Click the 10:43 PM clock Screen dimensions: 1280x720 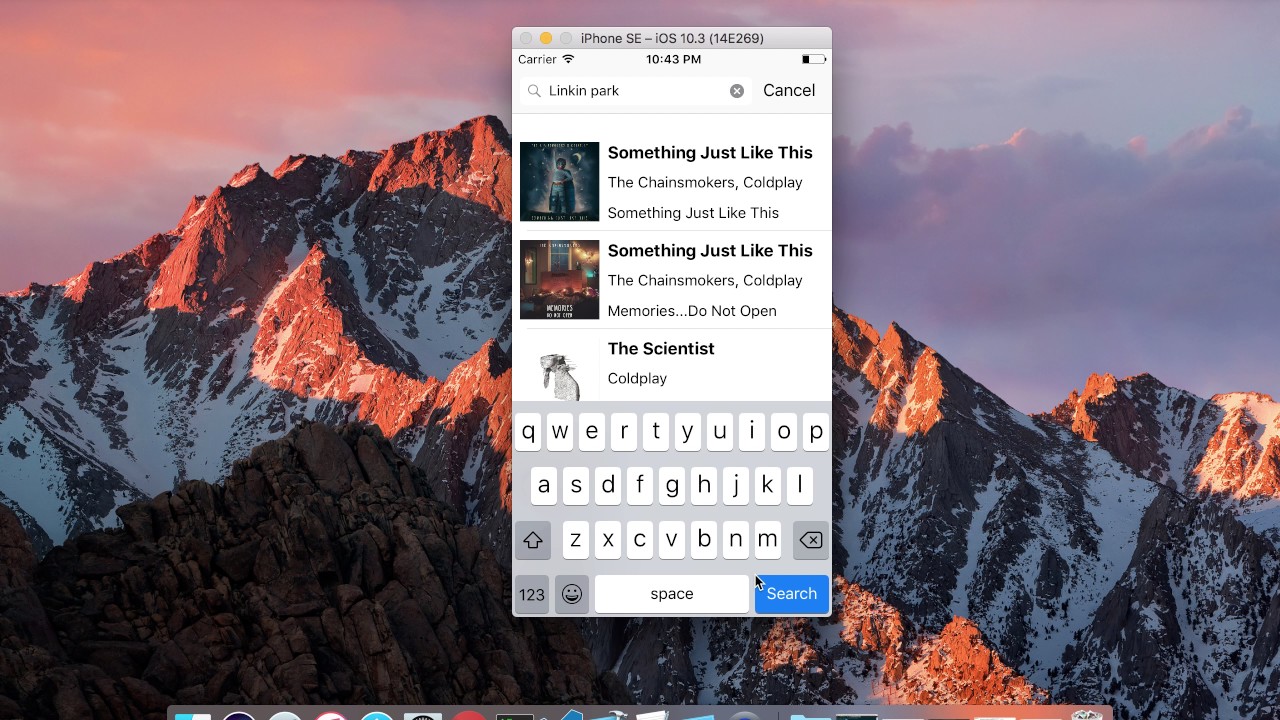(x=673, y=60)
